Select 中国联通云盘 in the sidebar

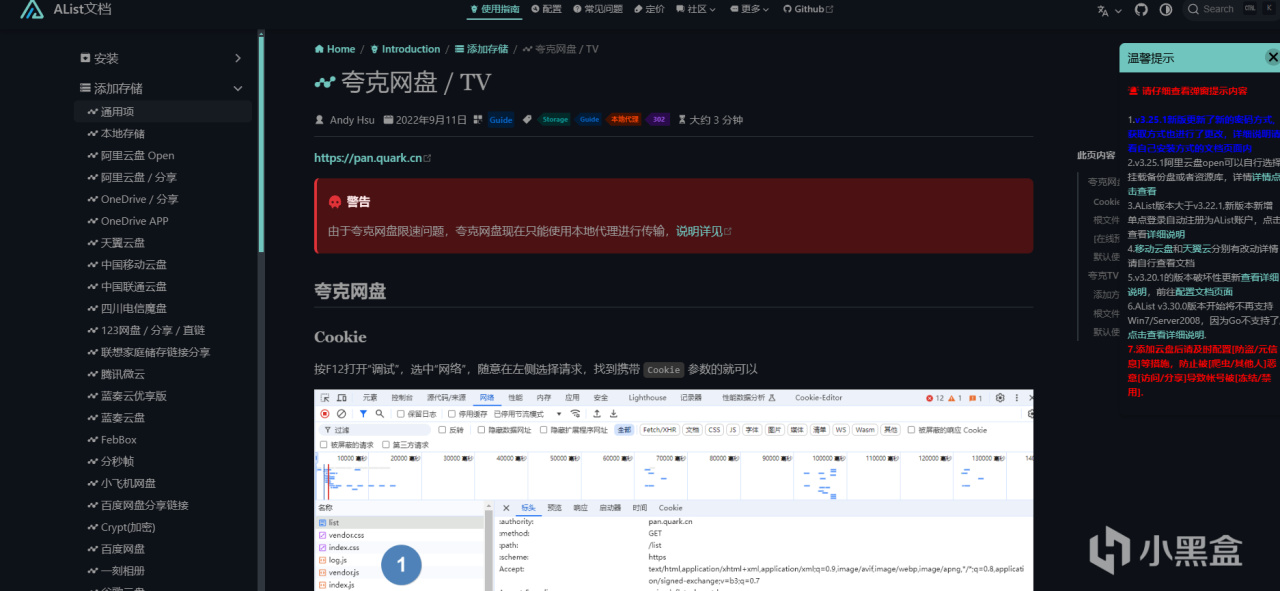162,287
